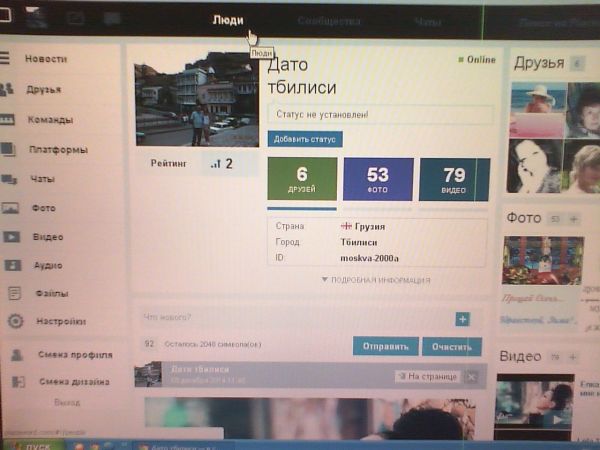Click the green 6 друзей tile
600x450 pixels.
[x=302, y=179]
